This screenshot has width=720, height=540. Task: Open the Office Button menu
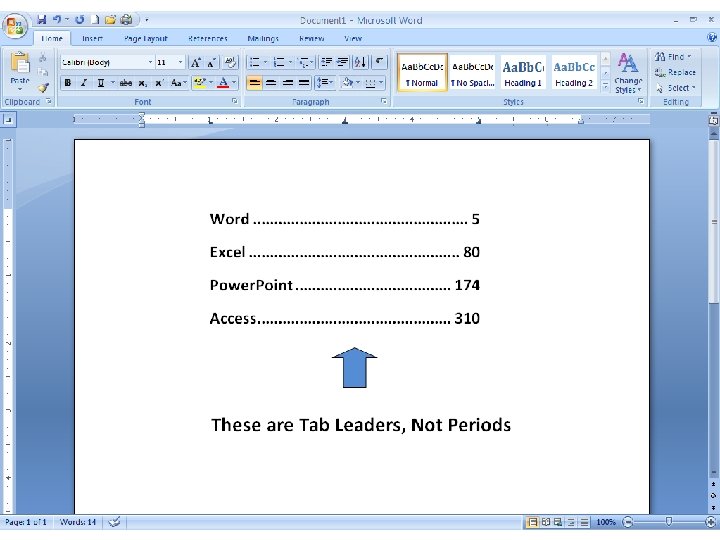coord(15,25)
